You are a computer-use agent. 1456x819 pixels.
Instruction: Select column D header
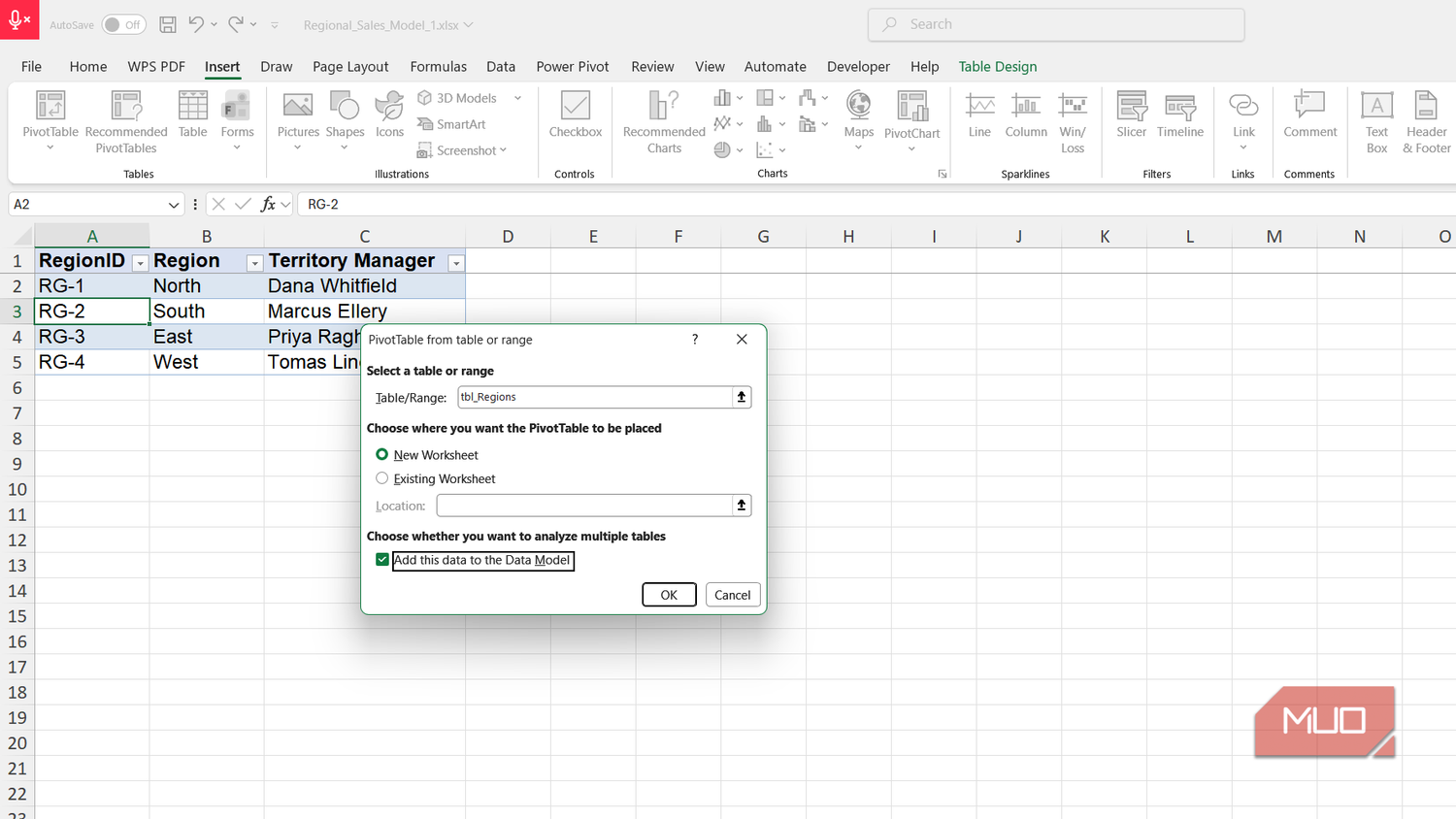click(x=508, y=236)
